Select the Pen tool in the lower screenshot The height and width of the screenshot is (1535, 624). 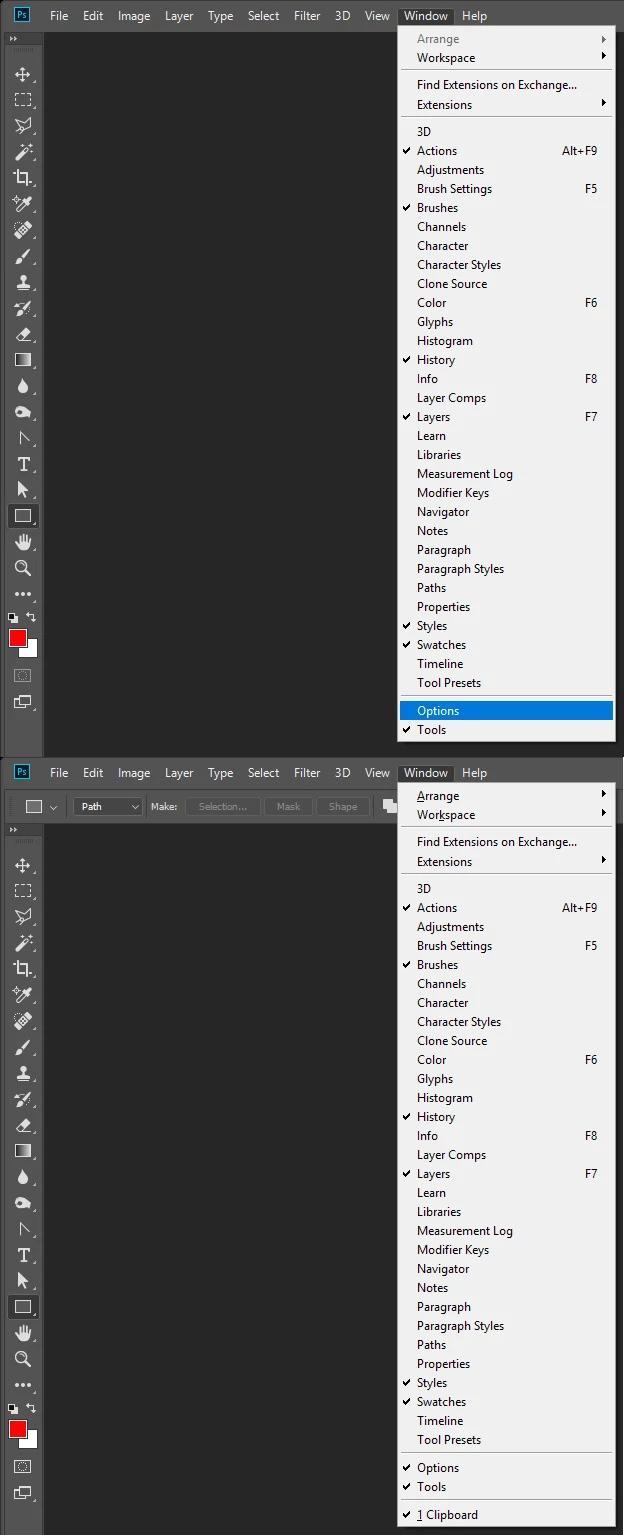22,1229
